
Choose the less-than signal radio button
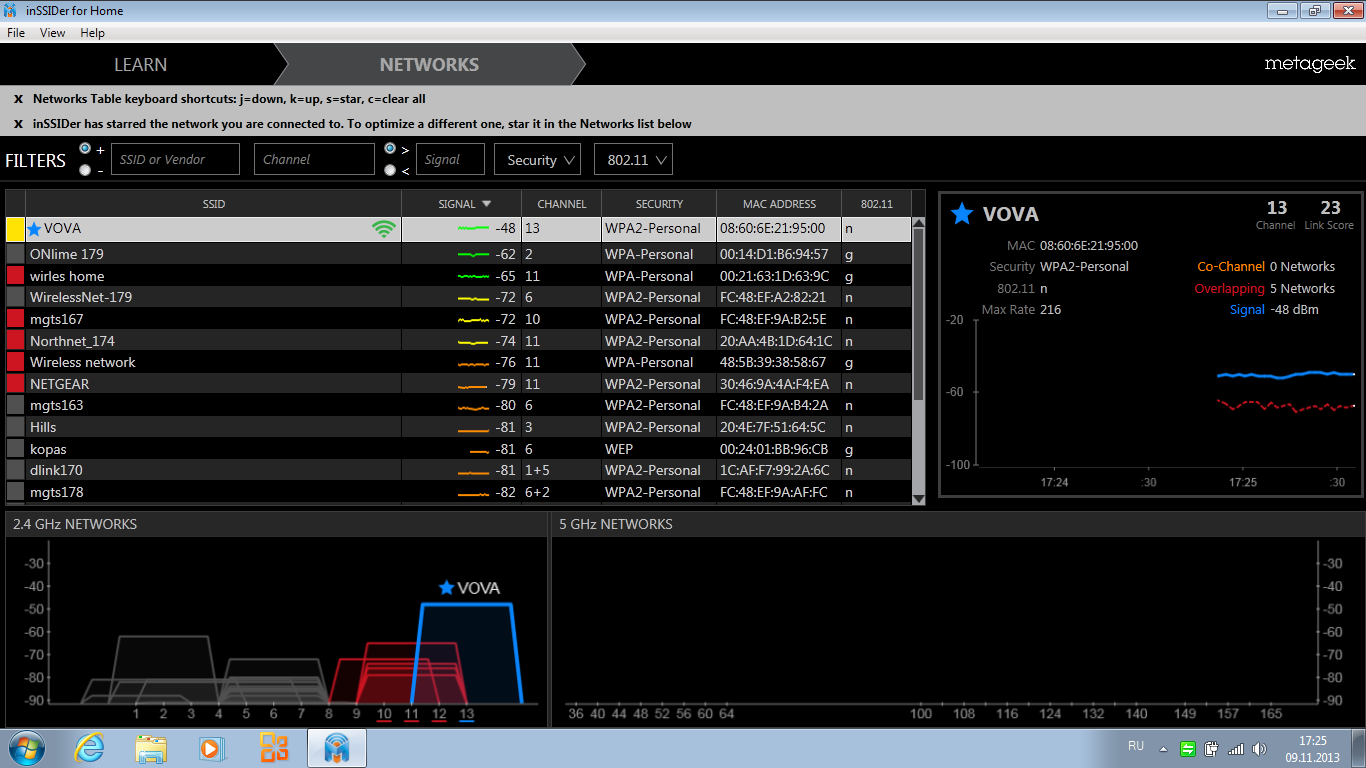(390, 170)
